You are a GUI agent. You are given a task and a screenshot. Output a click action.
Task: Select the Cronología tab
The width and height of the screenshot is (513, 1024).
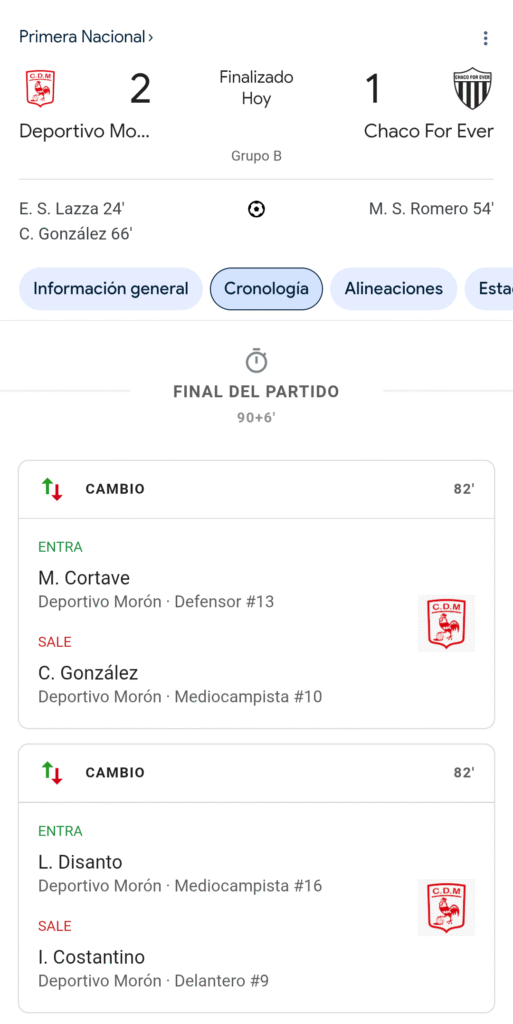pos(266,289)
